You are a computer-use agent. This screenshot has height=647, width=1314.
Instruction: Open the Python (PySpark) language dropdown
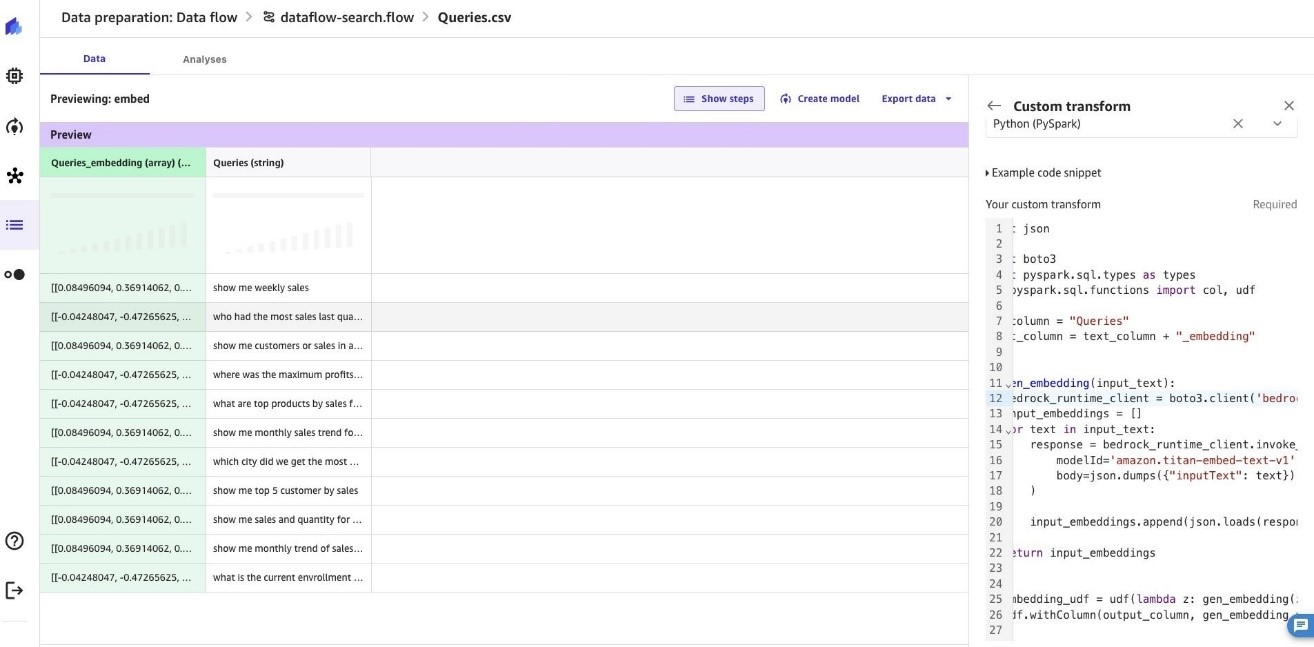coord(1277,124)
